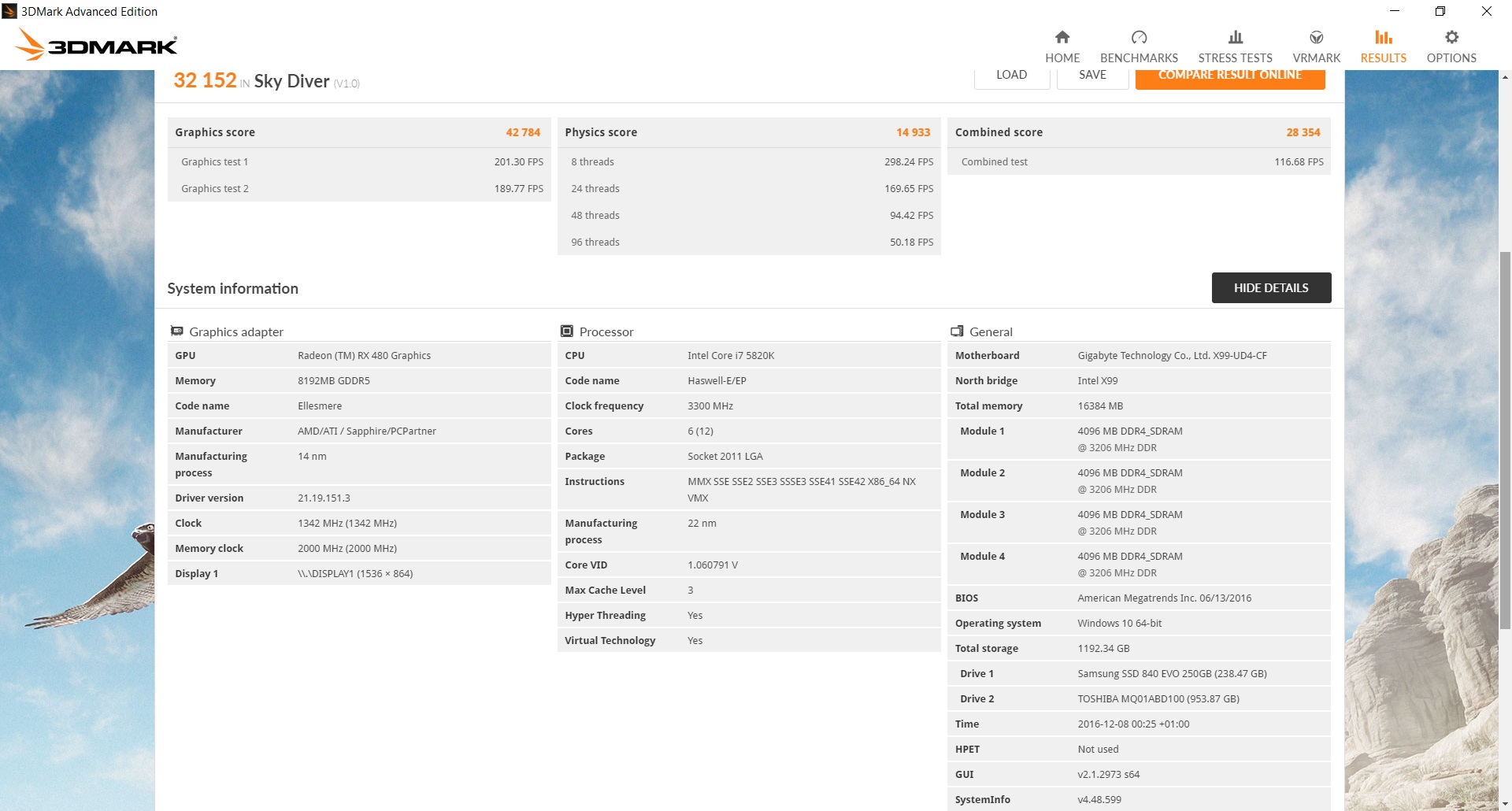
Task: Switch to the STRESS TESTS tab label
Action: (1235, 58)
